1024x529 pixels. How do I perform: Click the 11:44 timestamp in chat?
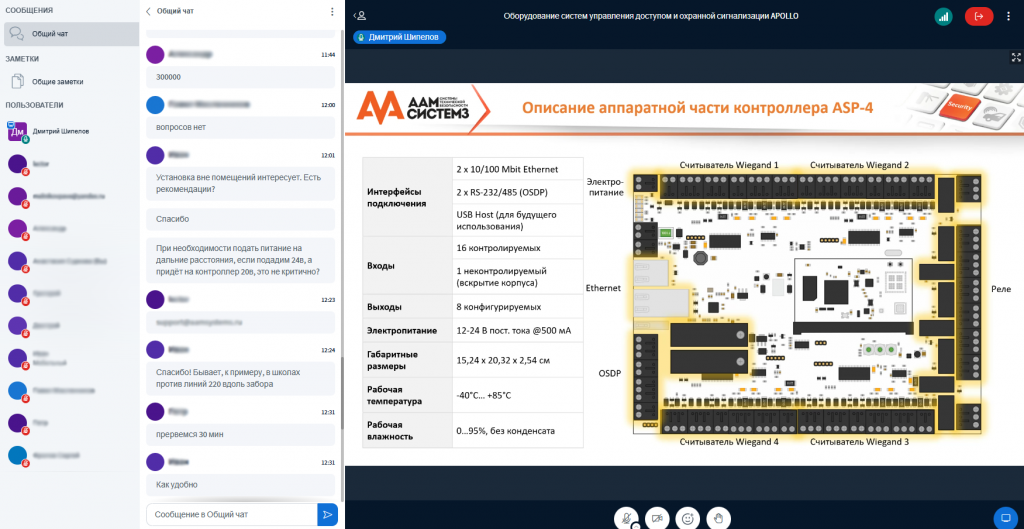[x=328, y=55]
